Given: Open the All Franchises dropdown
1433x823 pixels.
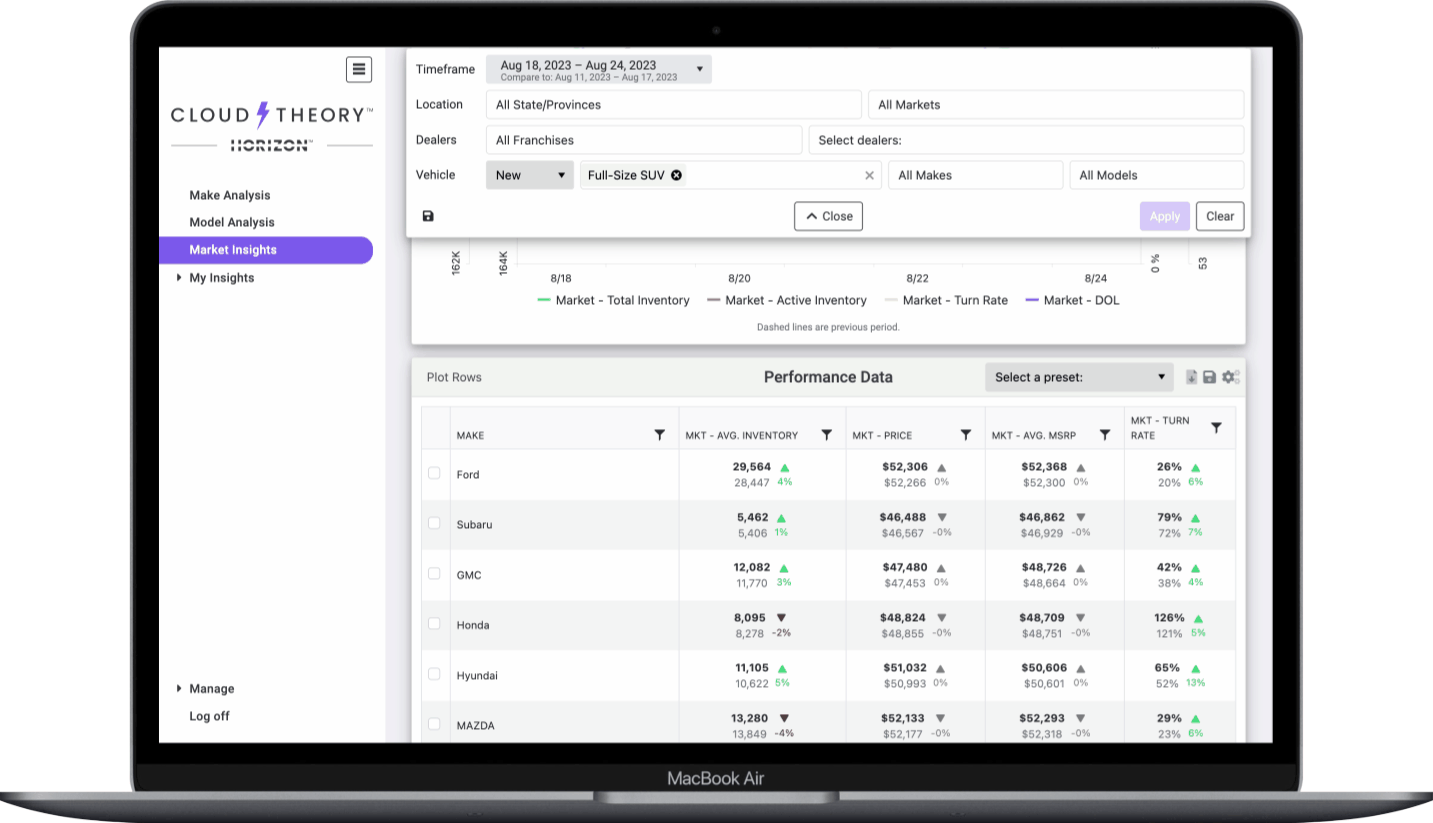Looking at the screenshot, I should [x=644, y=140].
